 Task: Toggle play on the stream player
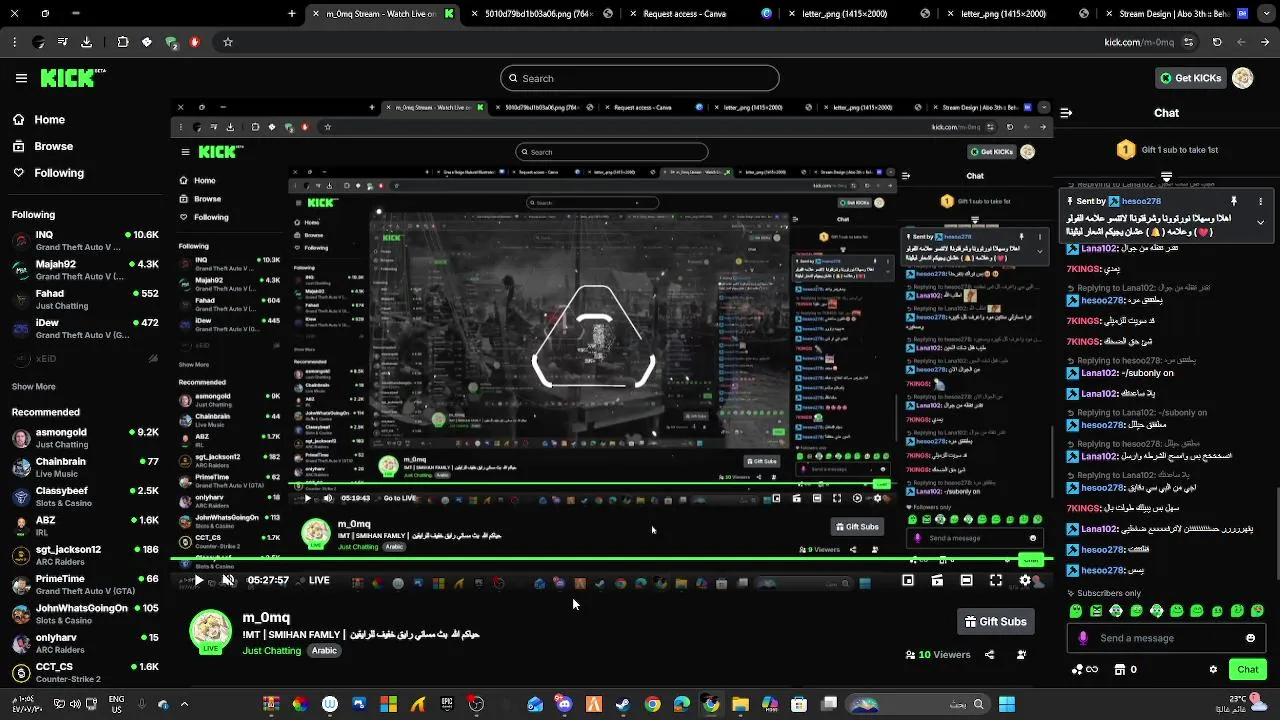(x=198, y=580)
